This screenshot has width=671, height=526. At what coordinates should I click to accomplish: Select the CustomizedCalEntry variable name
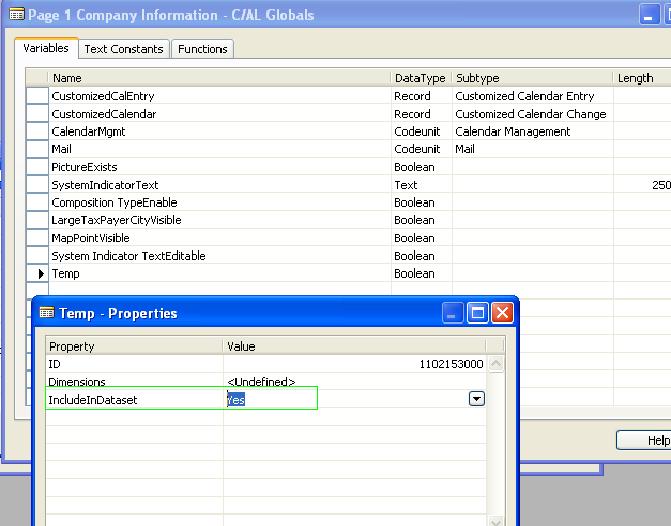103,96
